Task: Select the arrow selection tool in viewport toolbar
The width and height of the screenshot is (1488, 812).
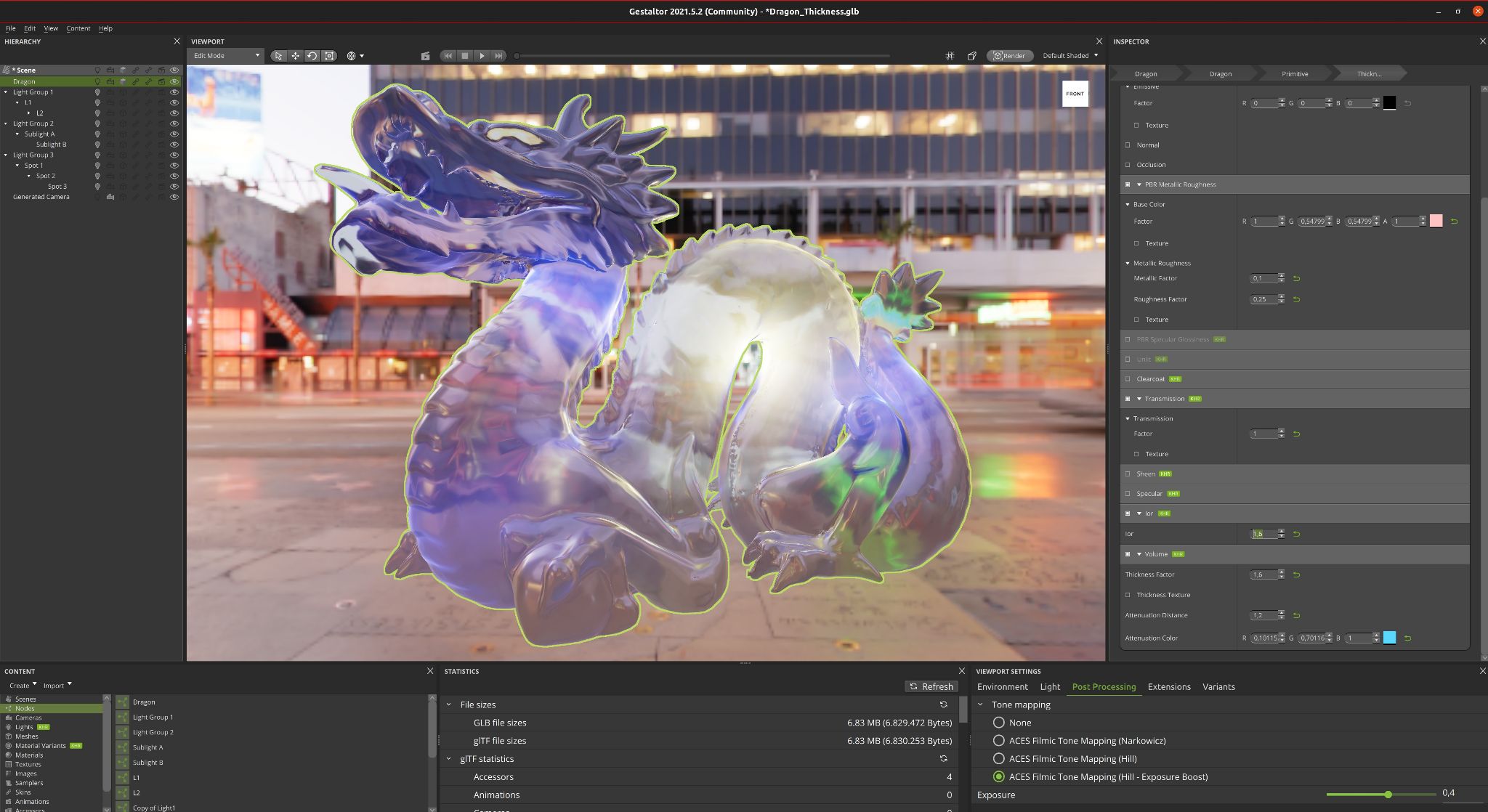Action: click(x=278, y=56)
